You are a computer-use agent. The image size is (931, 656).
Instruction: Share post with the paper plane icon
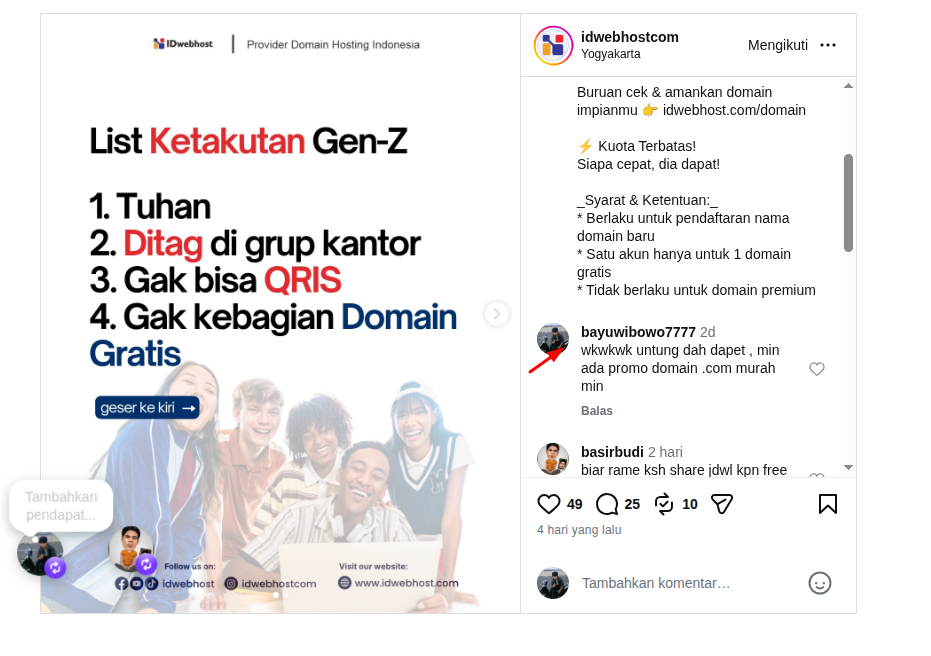(722, 504)
